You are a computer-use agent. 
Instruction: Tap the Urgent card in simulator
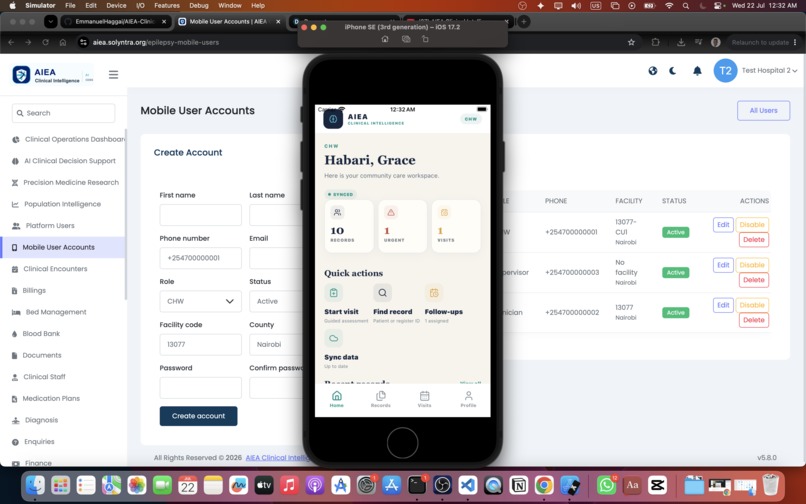point(402,226)
